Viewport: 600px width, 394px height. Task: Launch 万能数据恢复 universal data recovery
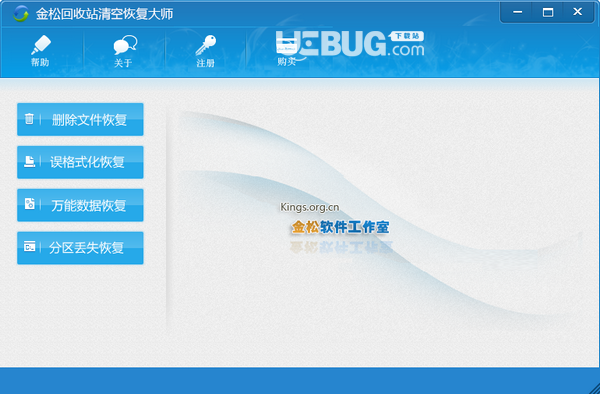point(80,205)
